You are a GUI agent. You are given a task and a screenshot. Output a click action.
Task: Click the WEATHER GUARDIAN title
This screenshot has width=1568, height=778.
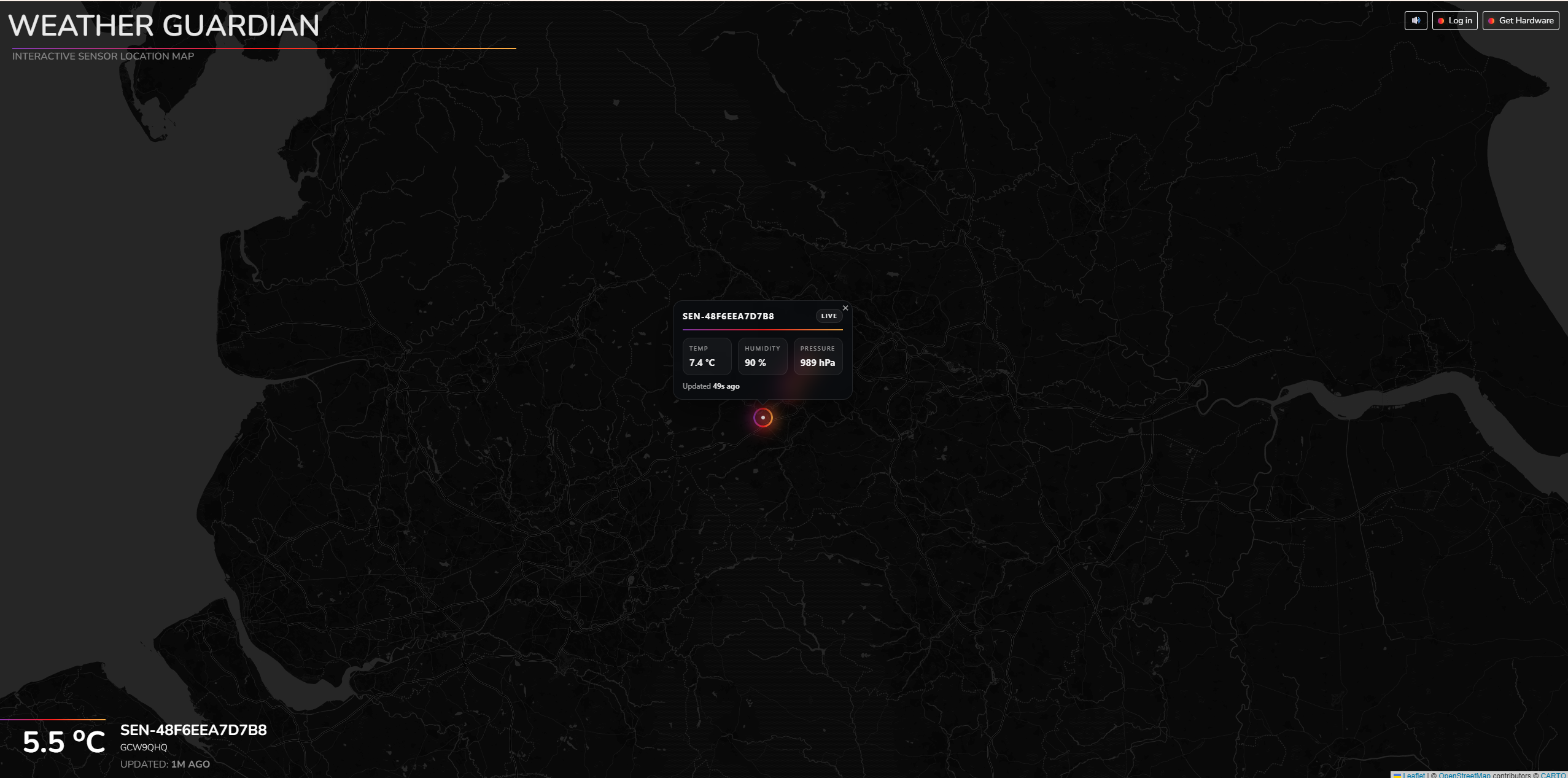click(x=164, y=26)
